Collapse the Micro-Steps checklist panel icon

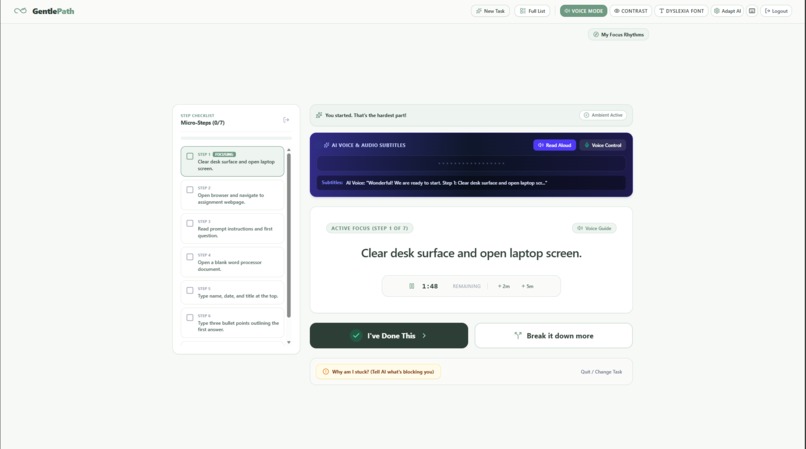286,120
